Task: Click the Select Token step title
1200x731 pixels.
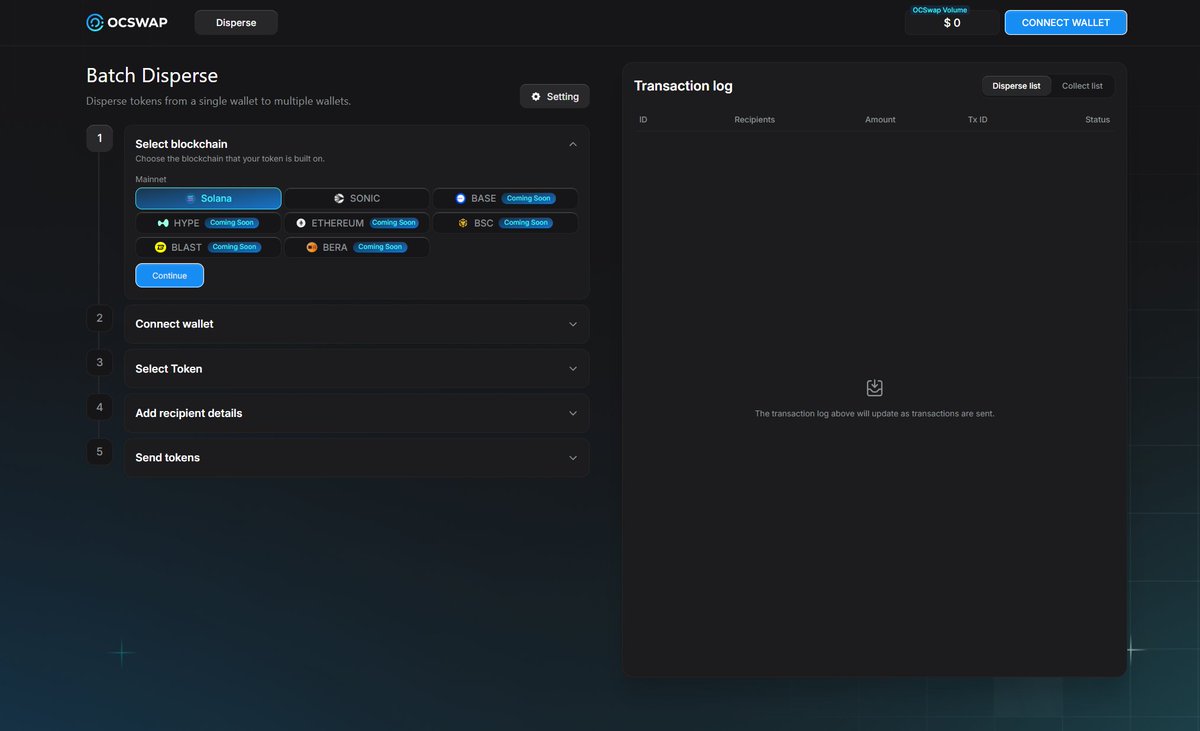Action: click(168, 369)
